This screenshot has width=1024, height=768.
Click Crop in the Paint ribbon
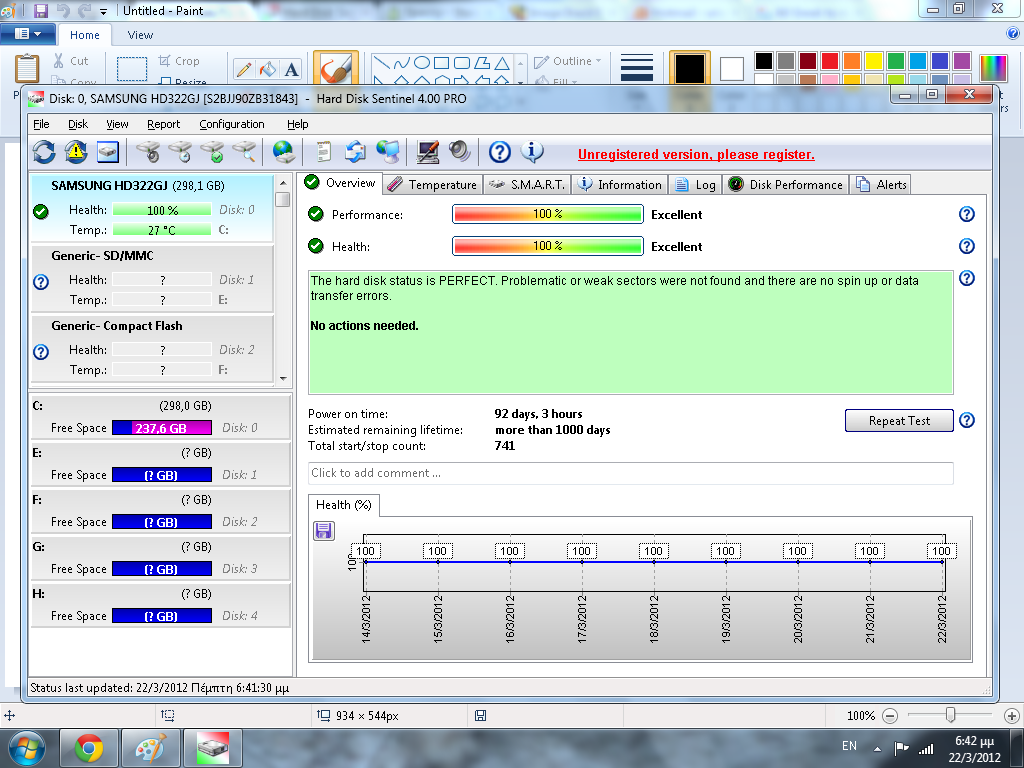pyautogui.click(x=179, y=61)
